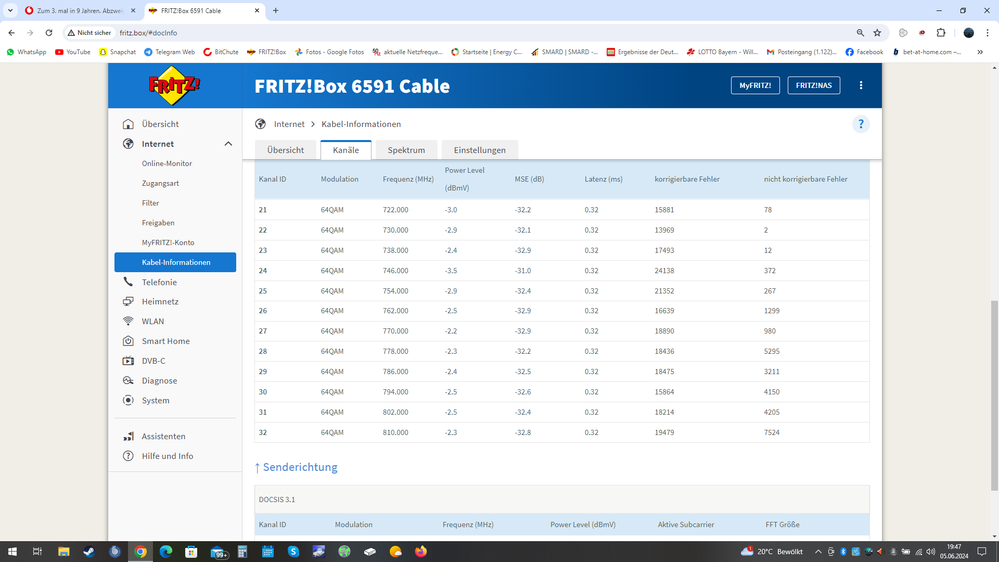Screen dimensions: 999x562
Task: Open the browser tab search dropdown
Action: tap(11, 11)
